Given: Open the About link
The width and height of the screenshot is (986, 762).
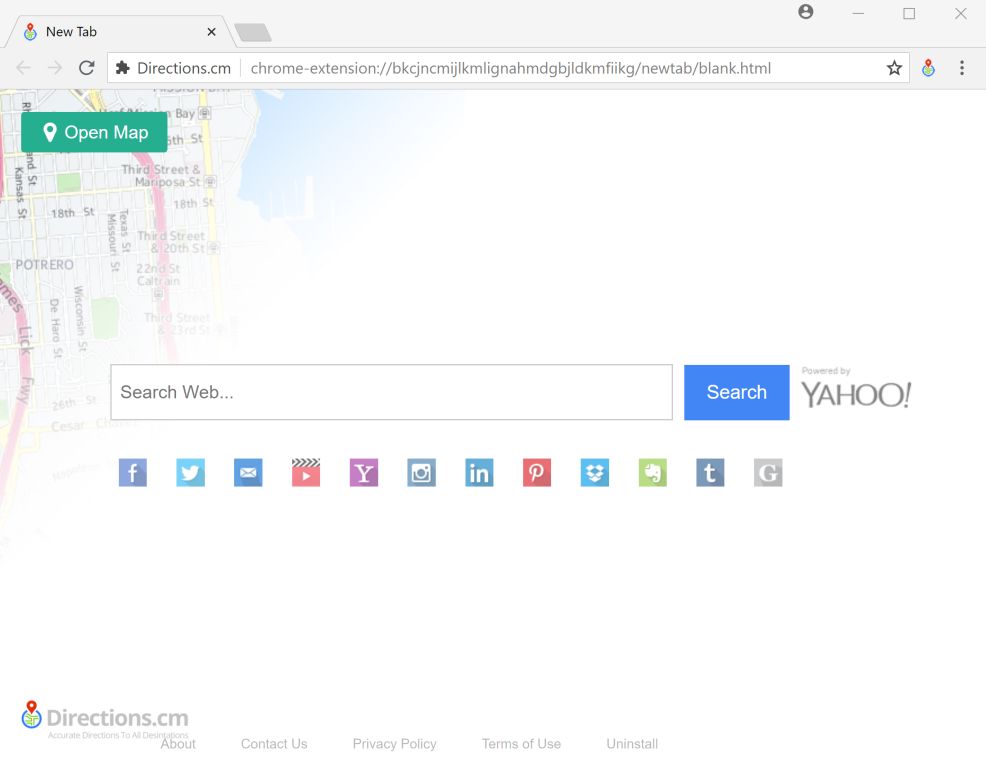Looking at the screenshot, I should (x=178, y=744).
